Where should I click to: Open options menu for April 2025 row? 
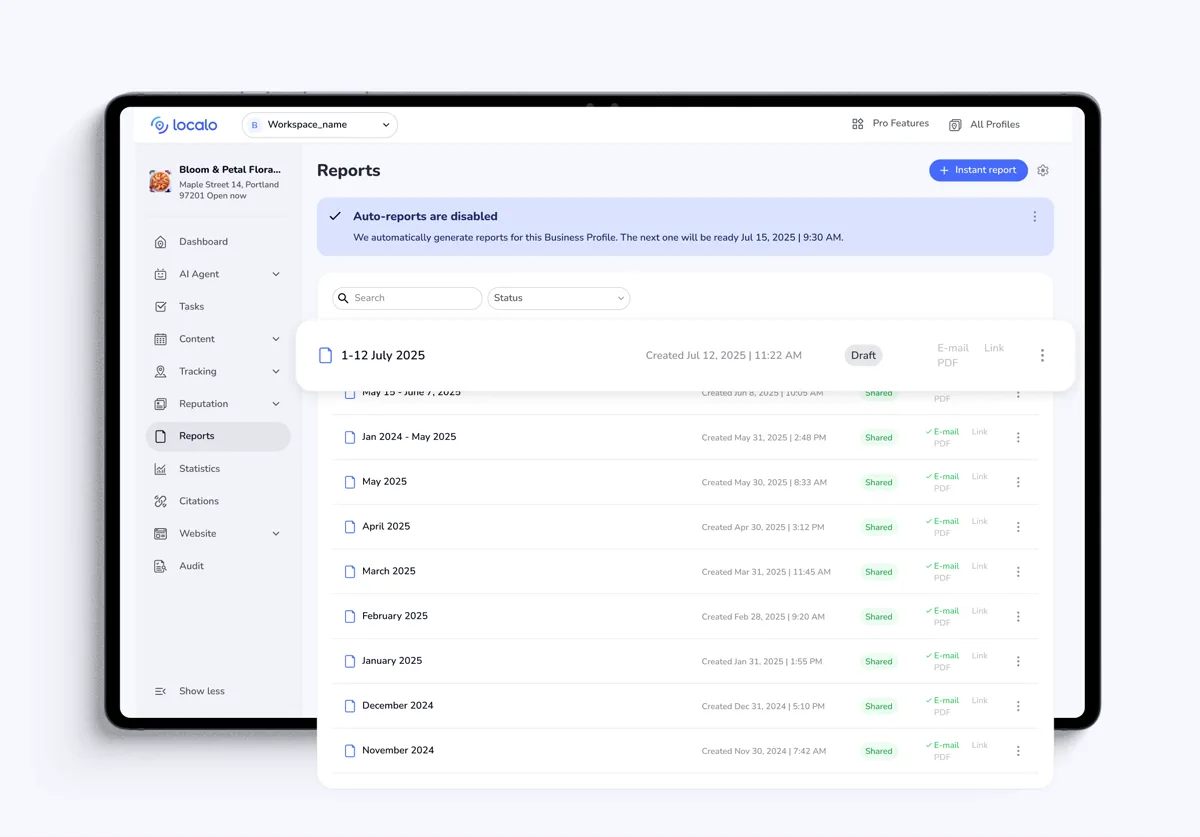point(1018,527)
